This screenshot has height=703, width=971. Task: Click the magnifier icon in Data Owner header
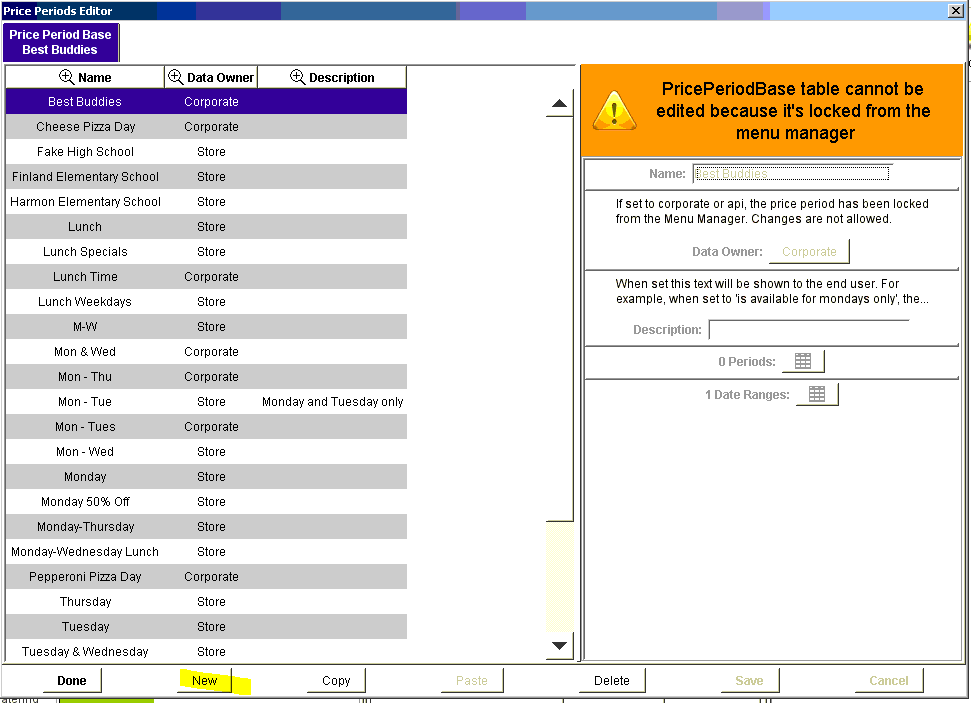(x=175, y=77)
